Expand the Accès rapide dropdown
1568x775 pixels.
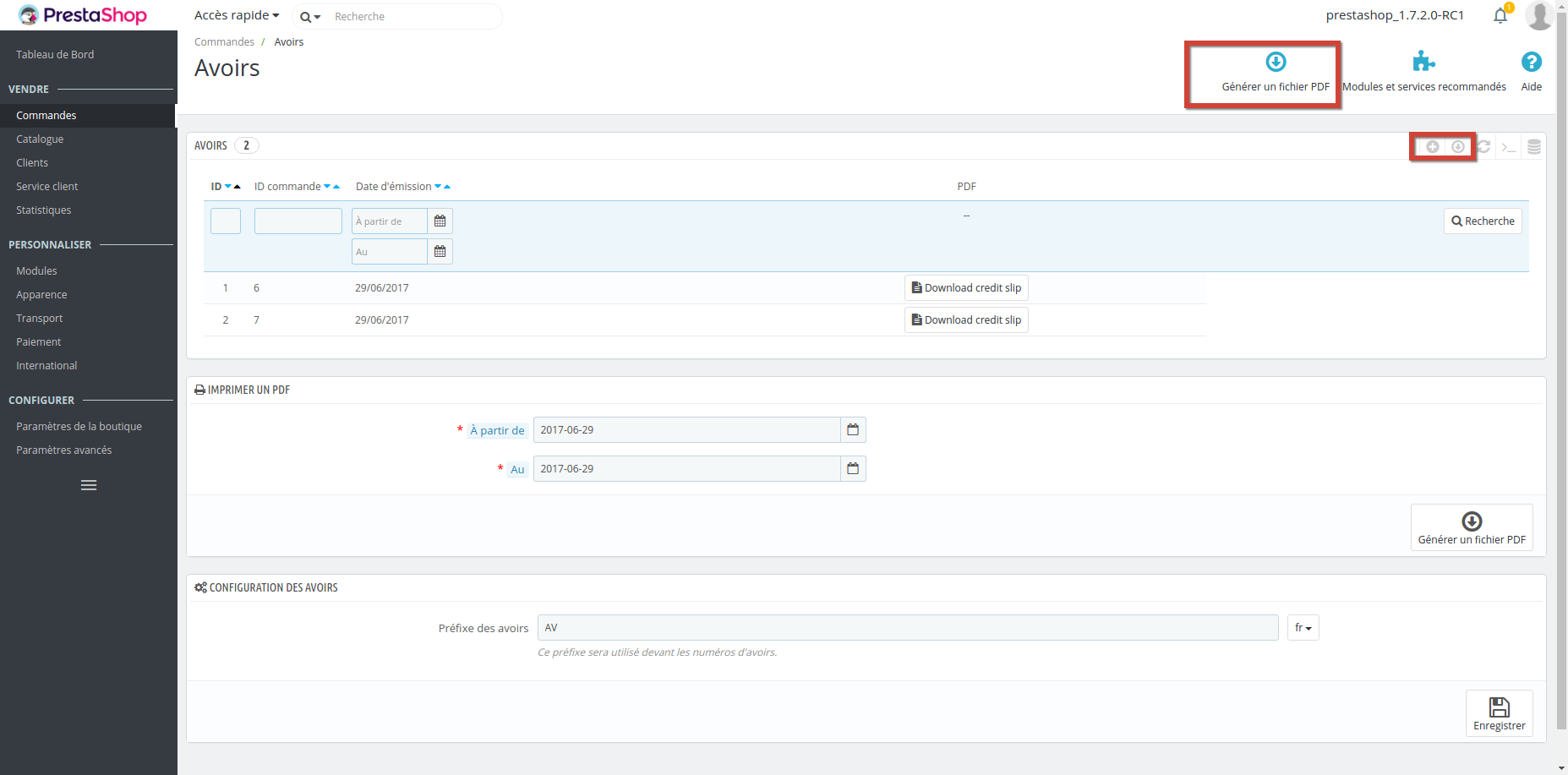[x=236, y=14]
